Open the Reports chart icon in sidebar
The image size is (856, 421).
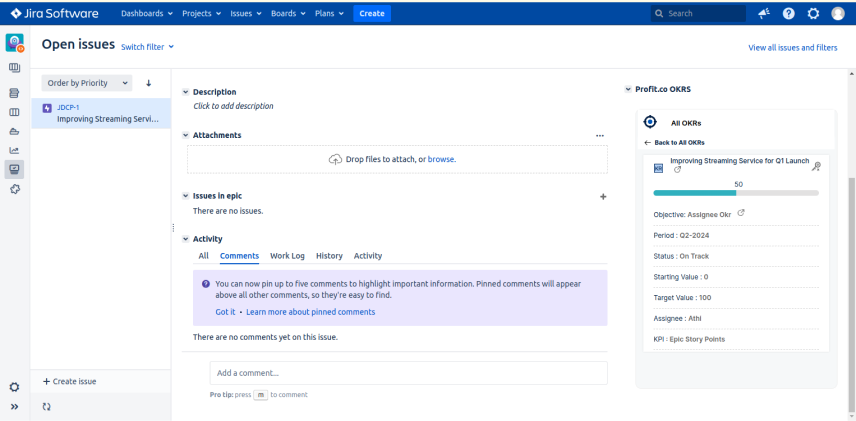15,151
